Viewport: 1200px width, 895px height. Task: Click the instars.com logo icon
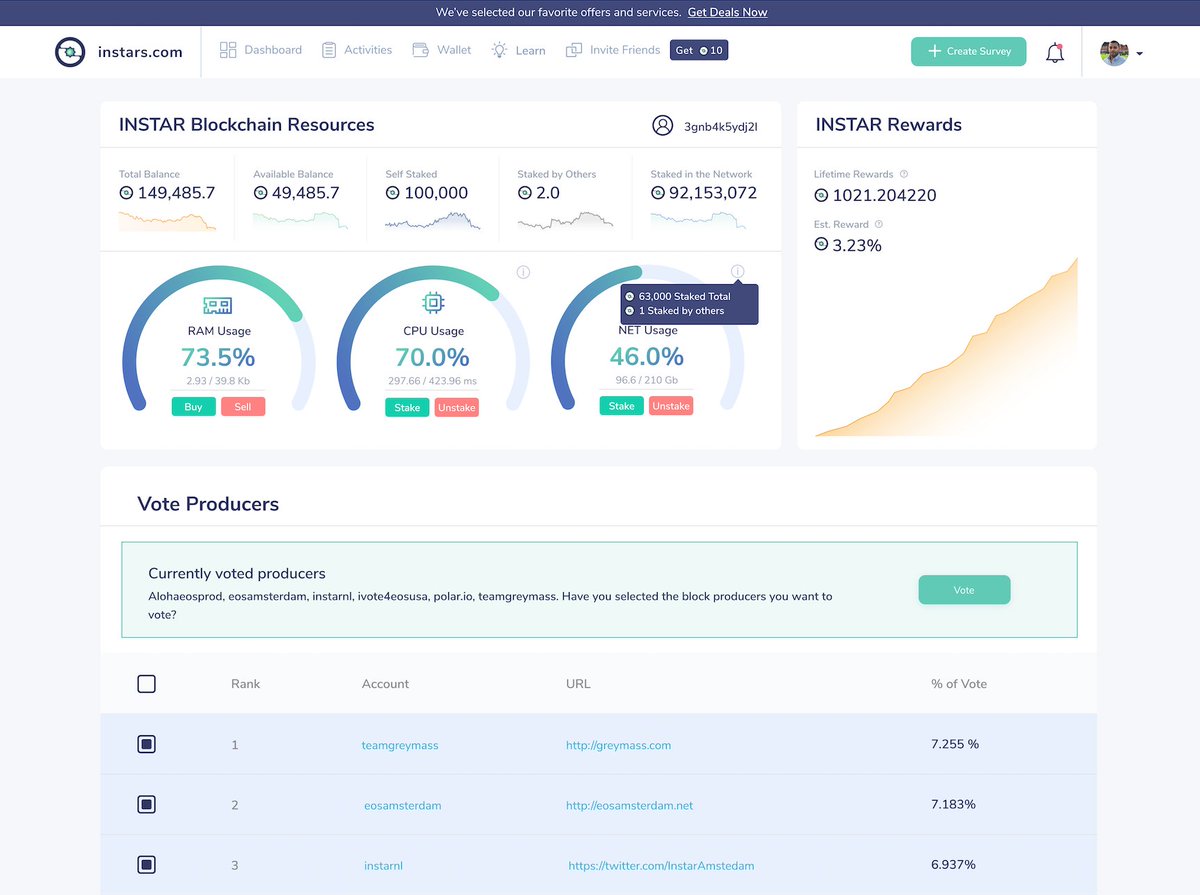tap(70, 52)
